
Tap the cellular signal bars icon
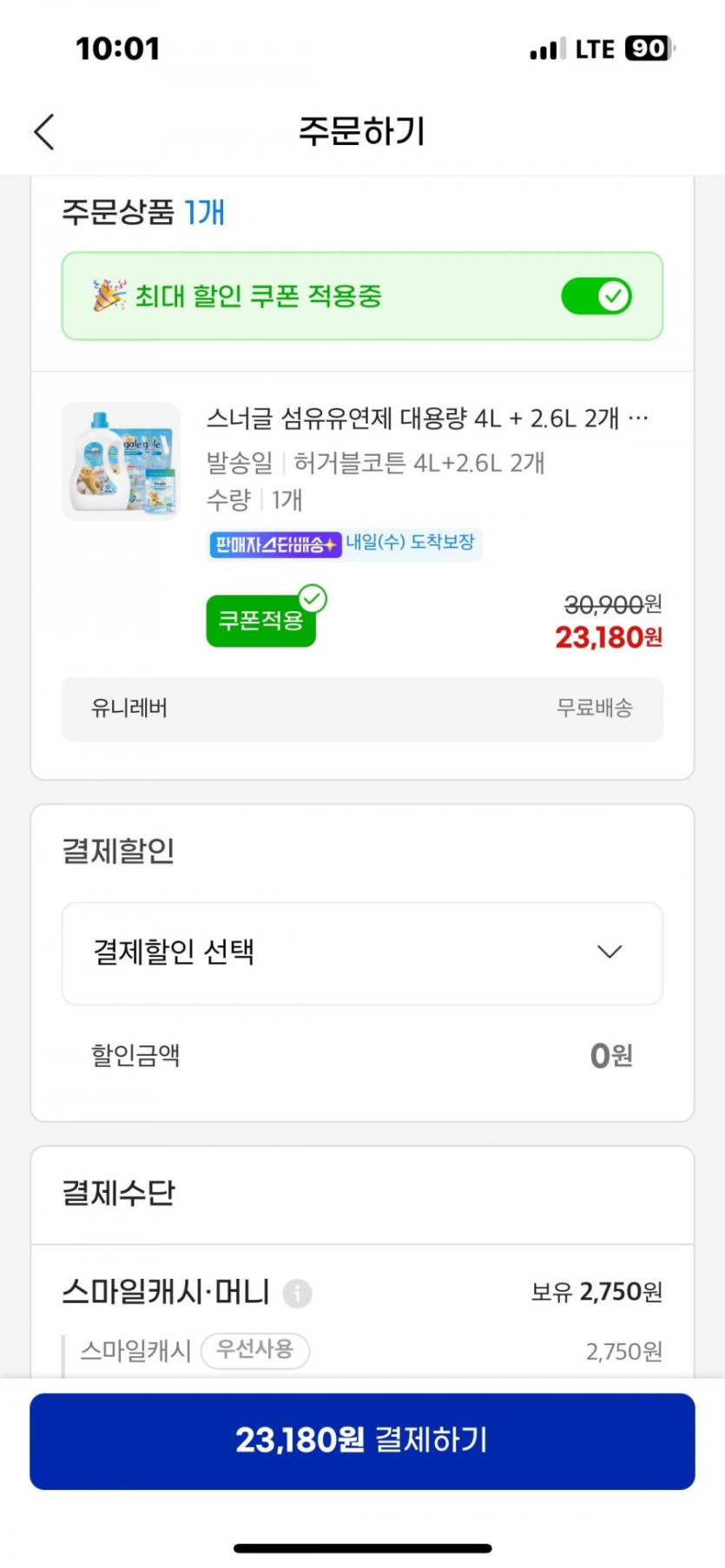[x=547, y=49]
